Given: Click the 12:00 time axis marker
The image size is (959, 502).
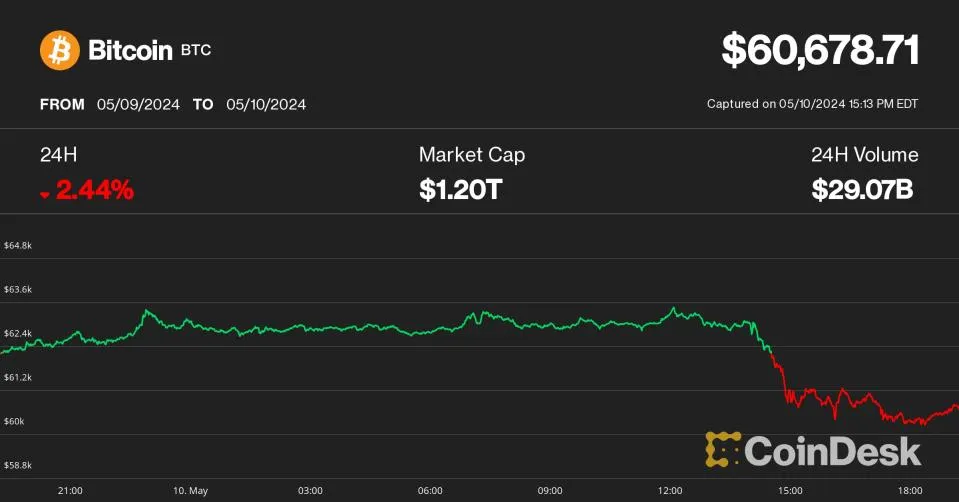Looking at the screenshot, I should 670,491.
